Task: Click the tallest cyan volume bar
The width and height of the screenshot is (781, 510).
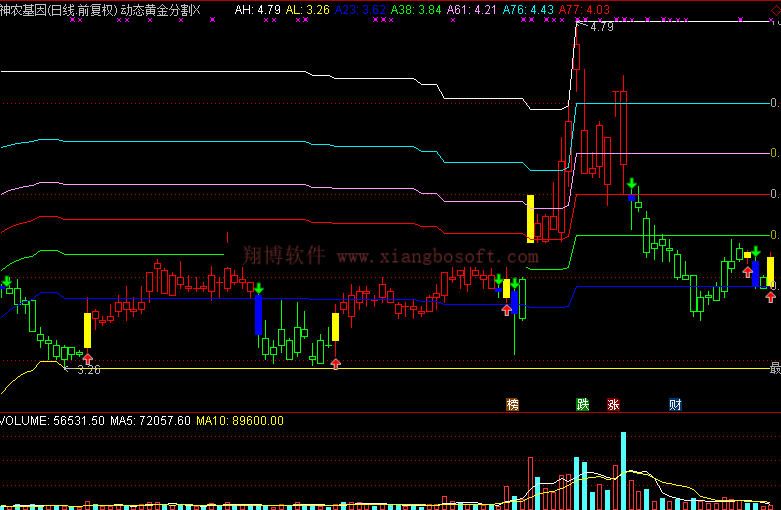Action: point(623,471)
